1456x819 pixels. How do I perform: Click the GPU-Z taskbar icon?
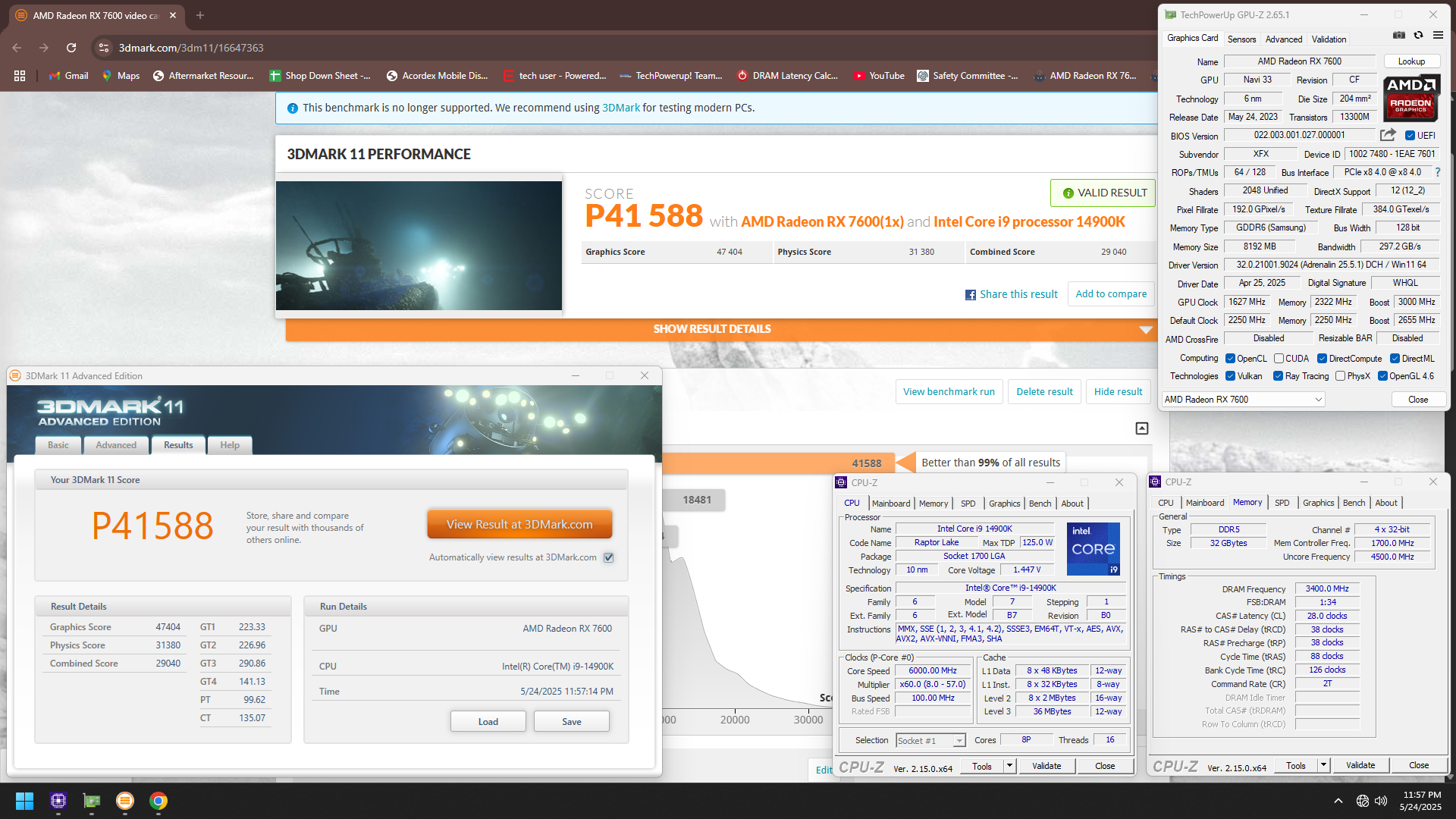[x=92, y=801]
